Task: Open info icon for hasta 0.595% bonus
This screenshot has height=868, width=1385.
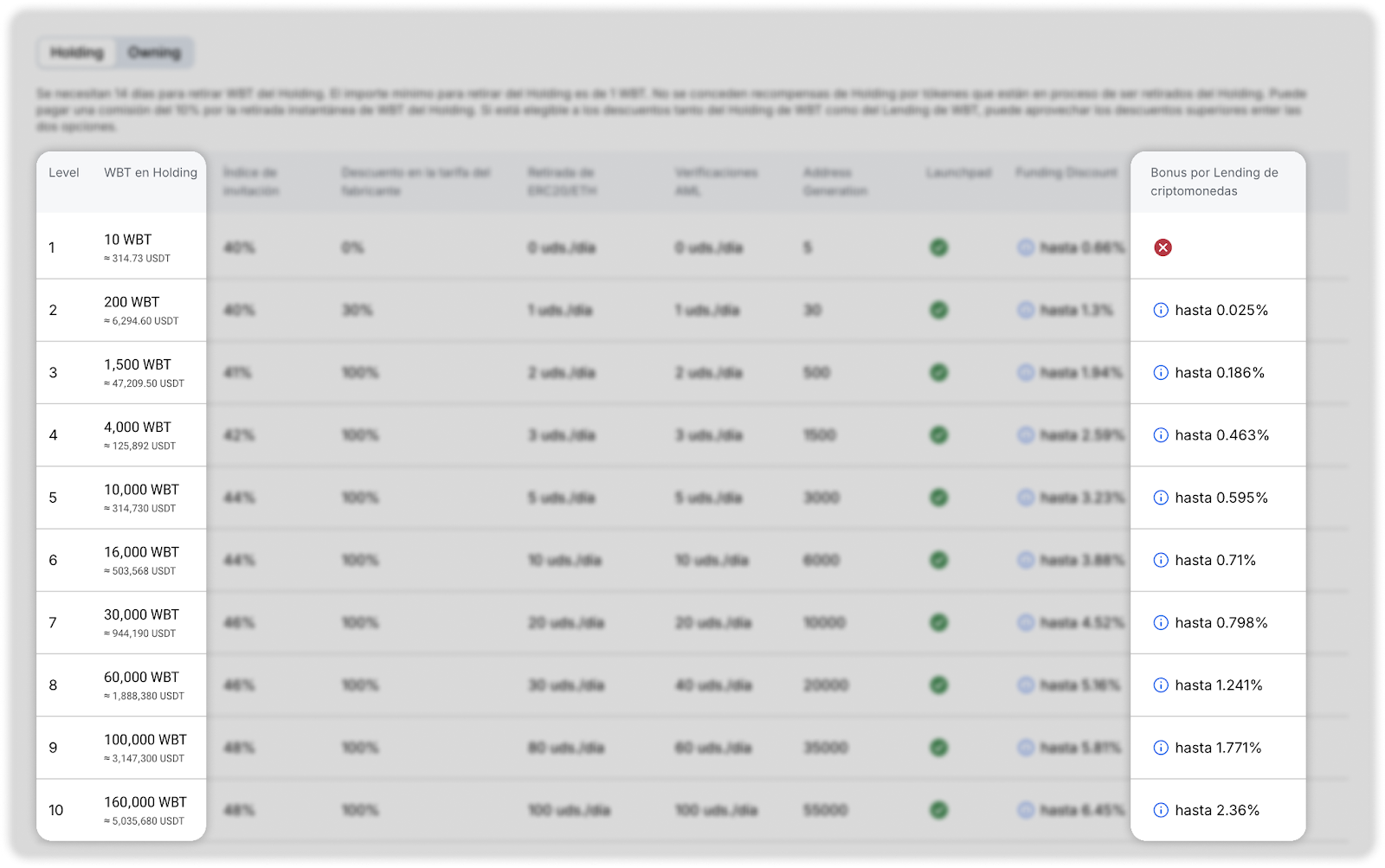Action: coord(1161,498)
